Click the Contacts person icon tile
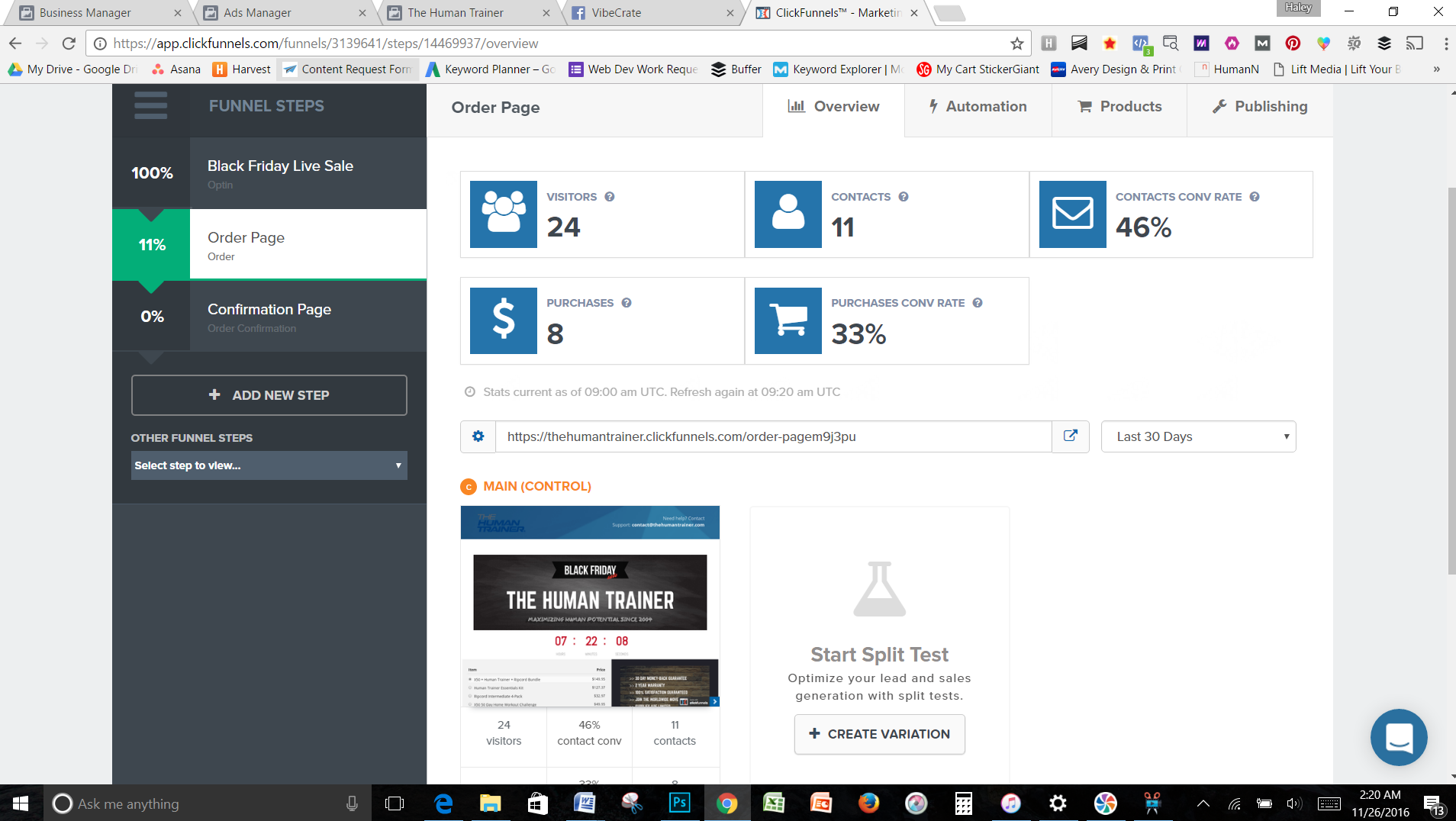 pos(788,214)
